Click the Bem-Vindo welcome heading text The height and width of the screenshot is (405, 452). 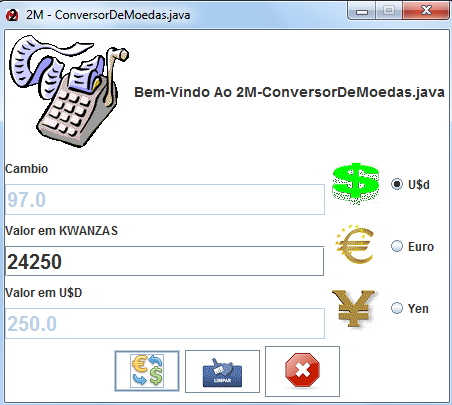pyautogui.click(x=289, y=92)
